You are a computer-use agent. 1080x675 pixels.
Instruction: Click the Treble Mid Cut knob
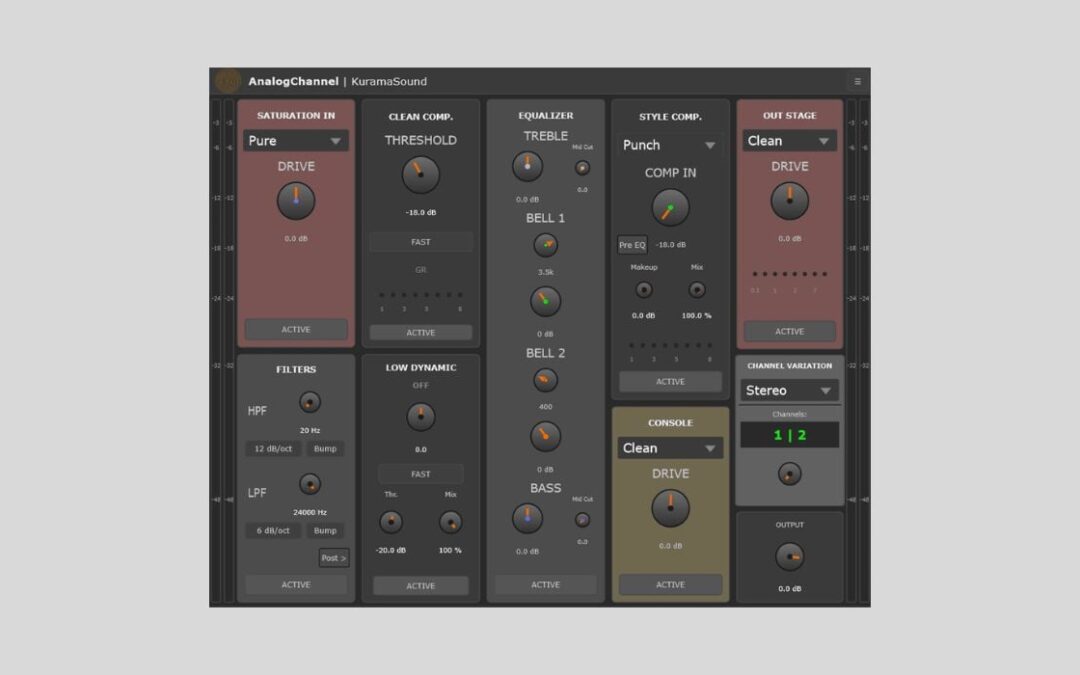coord(582,168)
